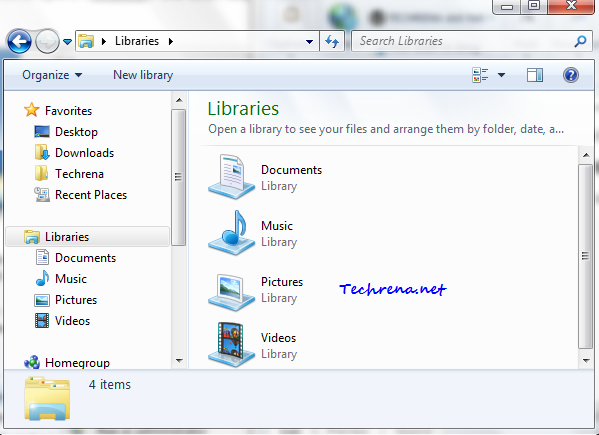Viewport: 599px width, 435px height.
Task: Expand the recent pages arrow beside Forward
Action: 68,41
